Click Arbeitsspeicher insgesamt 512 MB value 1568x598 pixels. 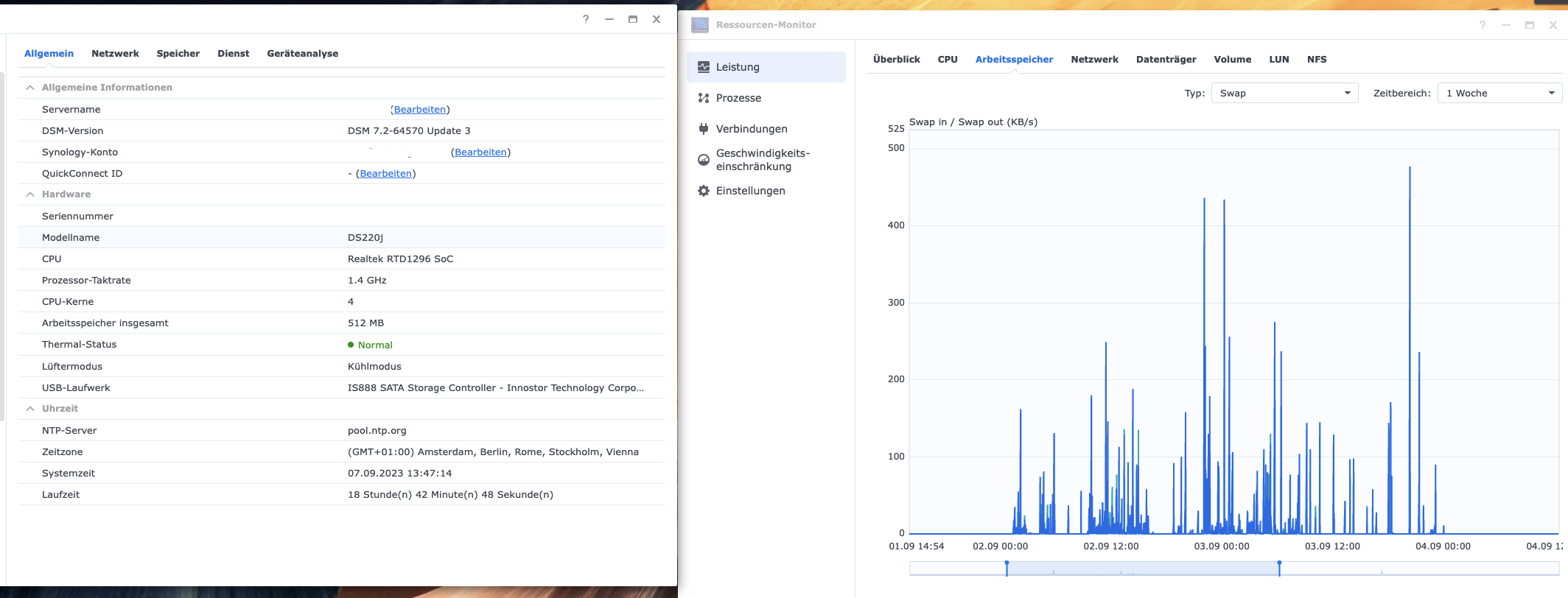point(365,323)
